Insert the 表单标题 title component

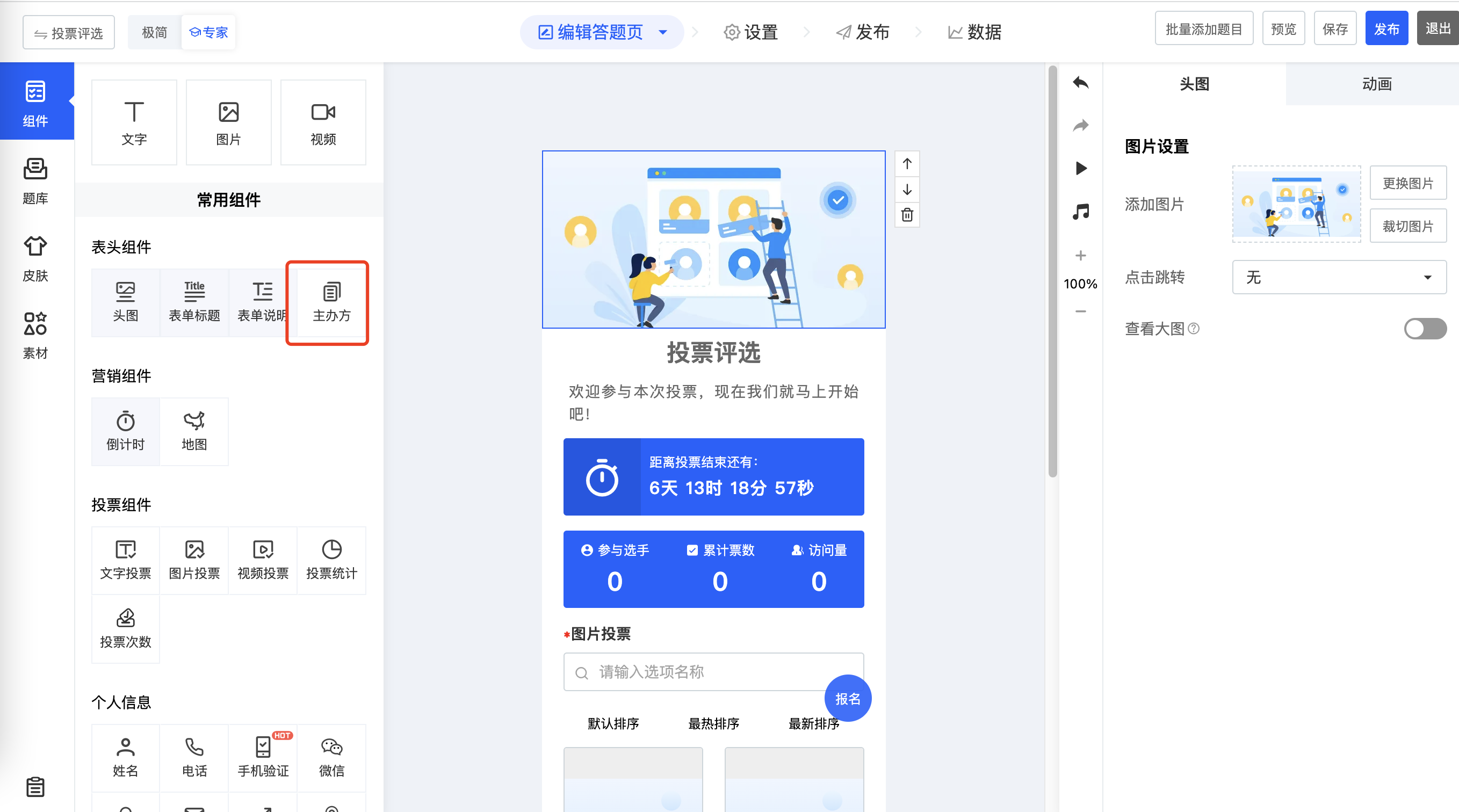click(194, 303)
